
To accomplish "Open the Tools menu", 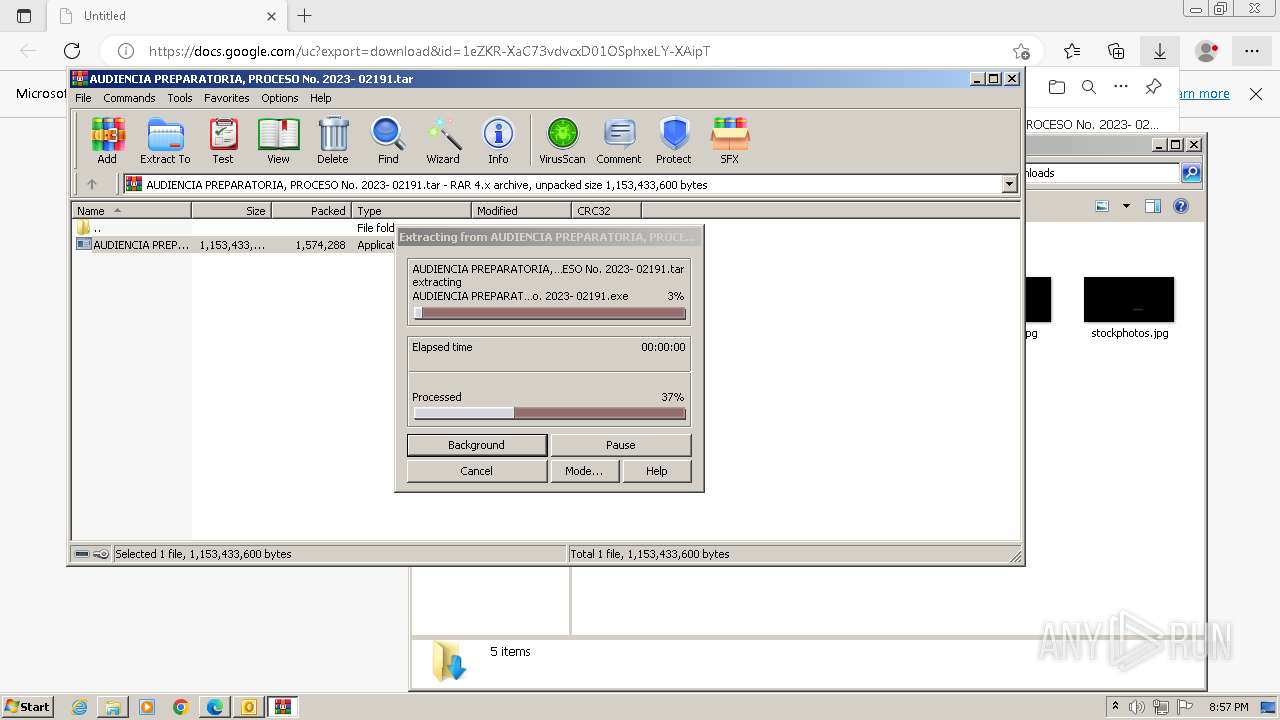I will pyautogui.click(x=180, y=98).
